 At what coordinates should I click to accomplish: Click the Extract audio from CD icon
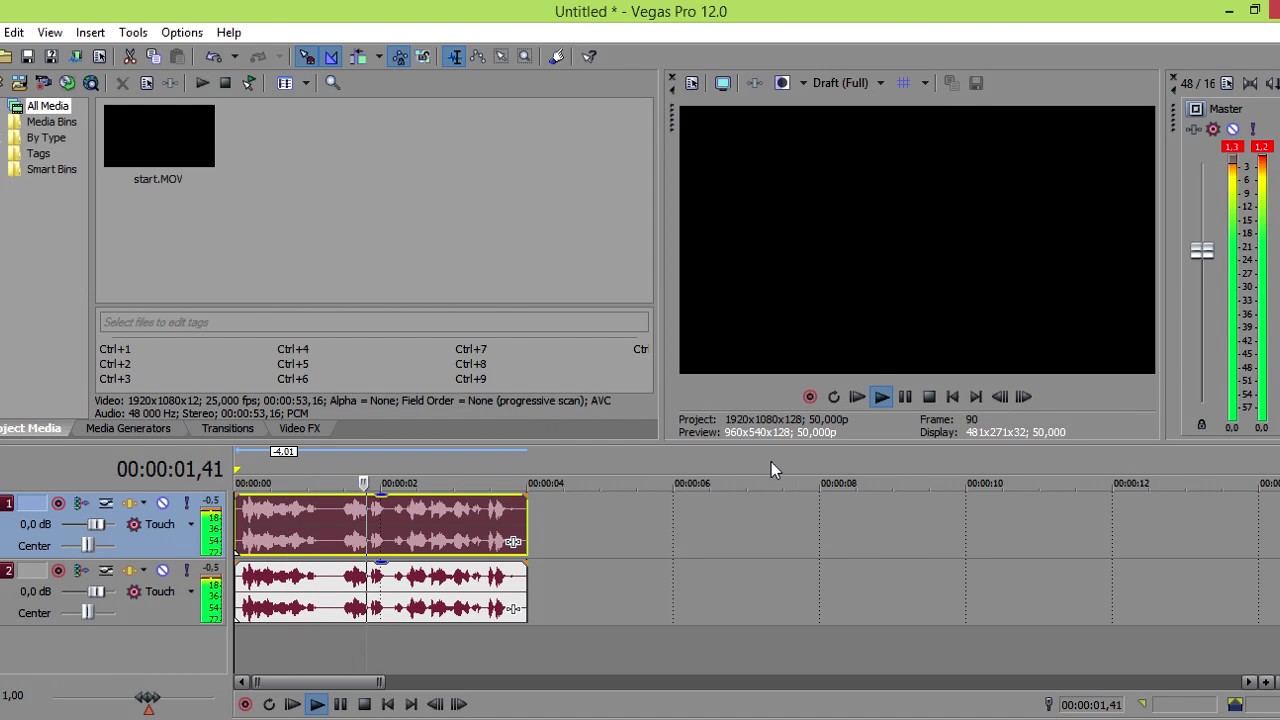pos(67,83)
